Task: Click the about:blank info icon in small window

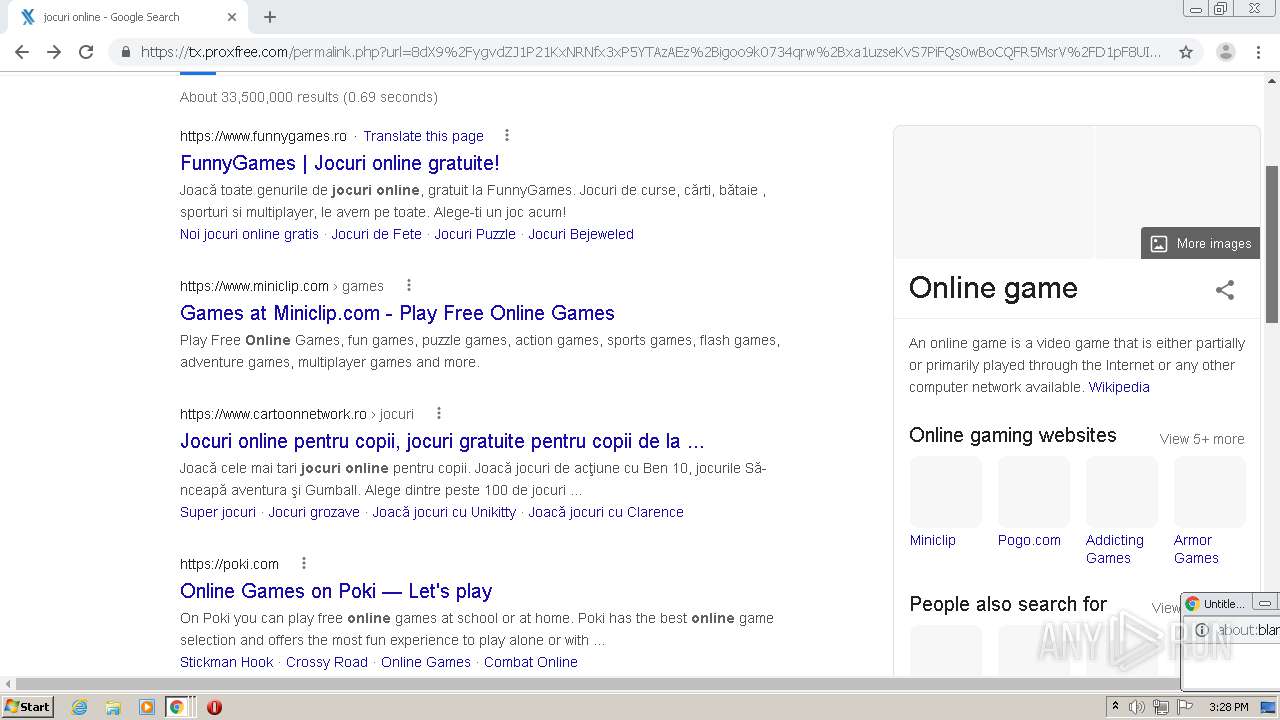Action: tap(1202, 630)
